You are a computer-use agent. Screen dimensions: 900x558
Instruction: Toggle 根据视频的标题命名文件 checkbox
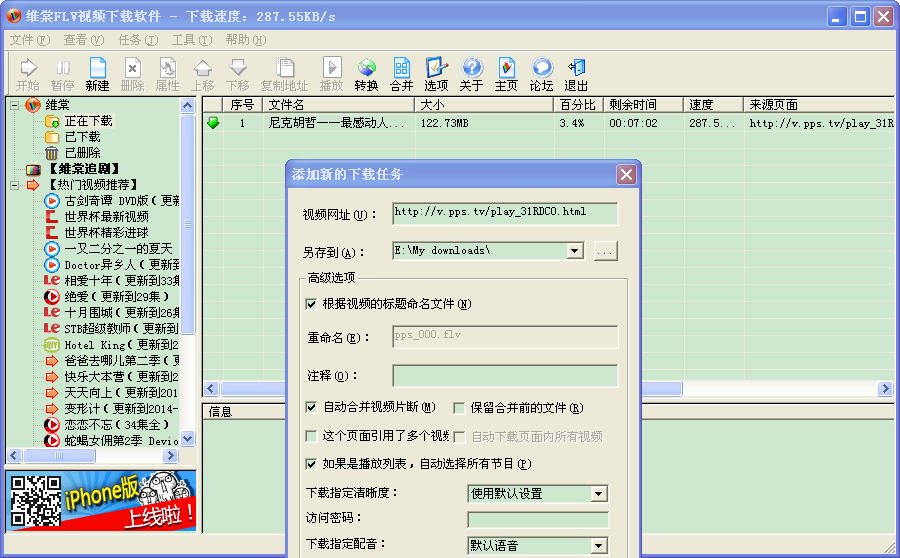(311, 304)
